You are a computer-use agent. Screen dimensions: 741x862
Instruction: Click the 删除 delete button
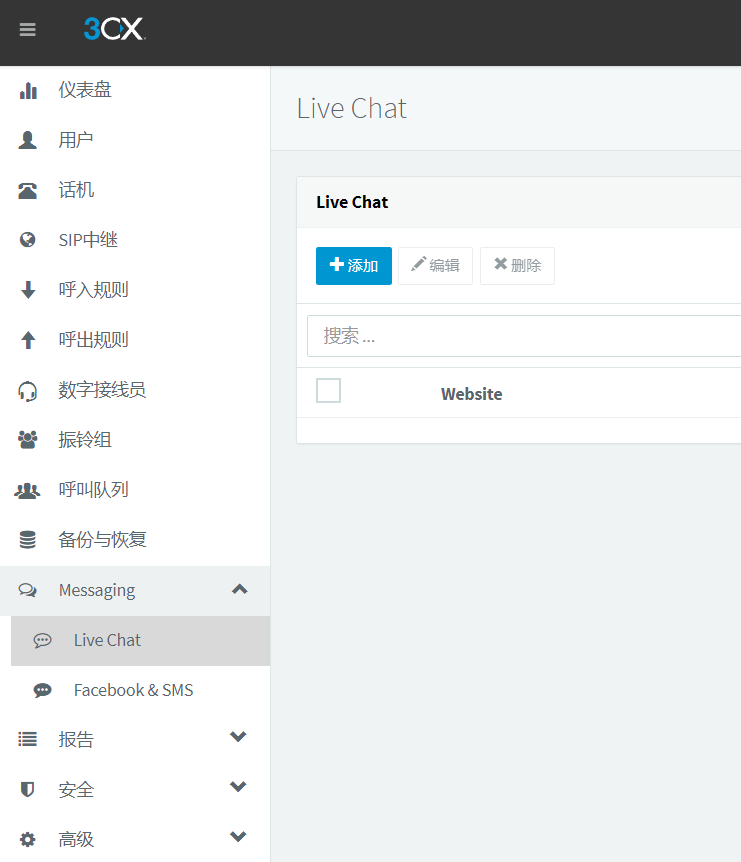[517, 266]
